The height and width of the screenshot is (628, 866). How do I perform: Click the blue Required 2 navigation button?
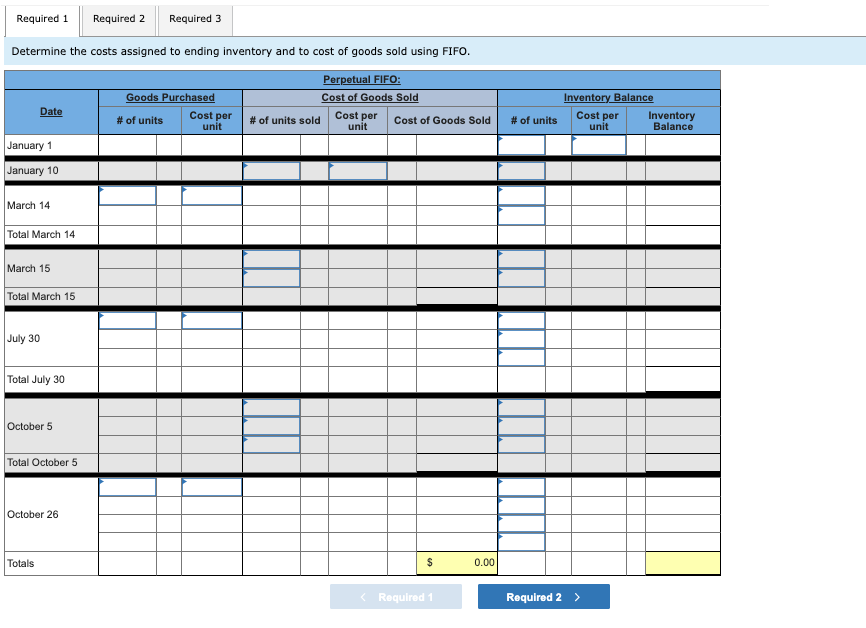pyautogui.click(x=543, y=596)
